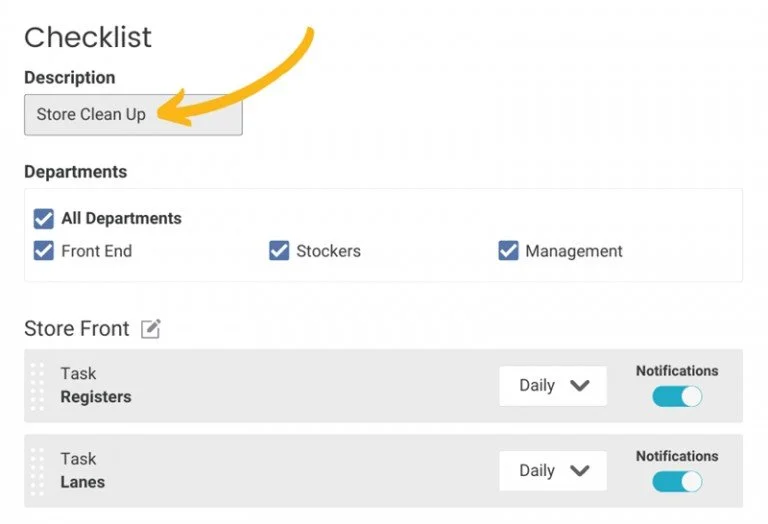Uncheck the Front End department checkbox

44,251
